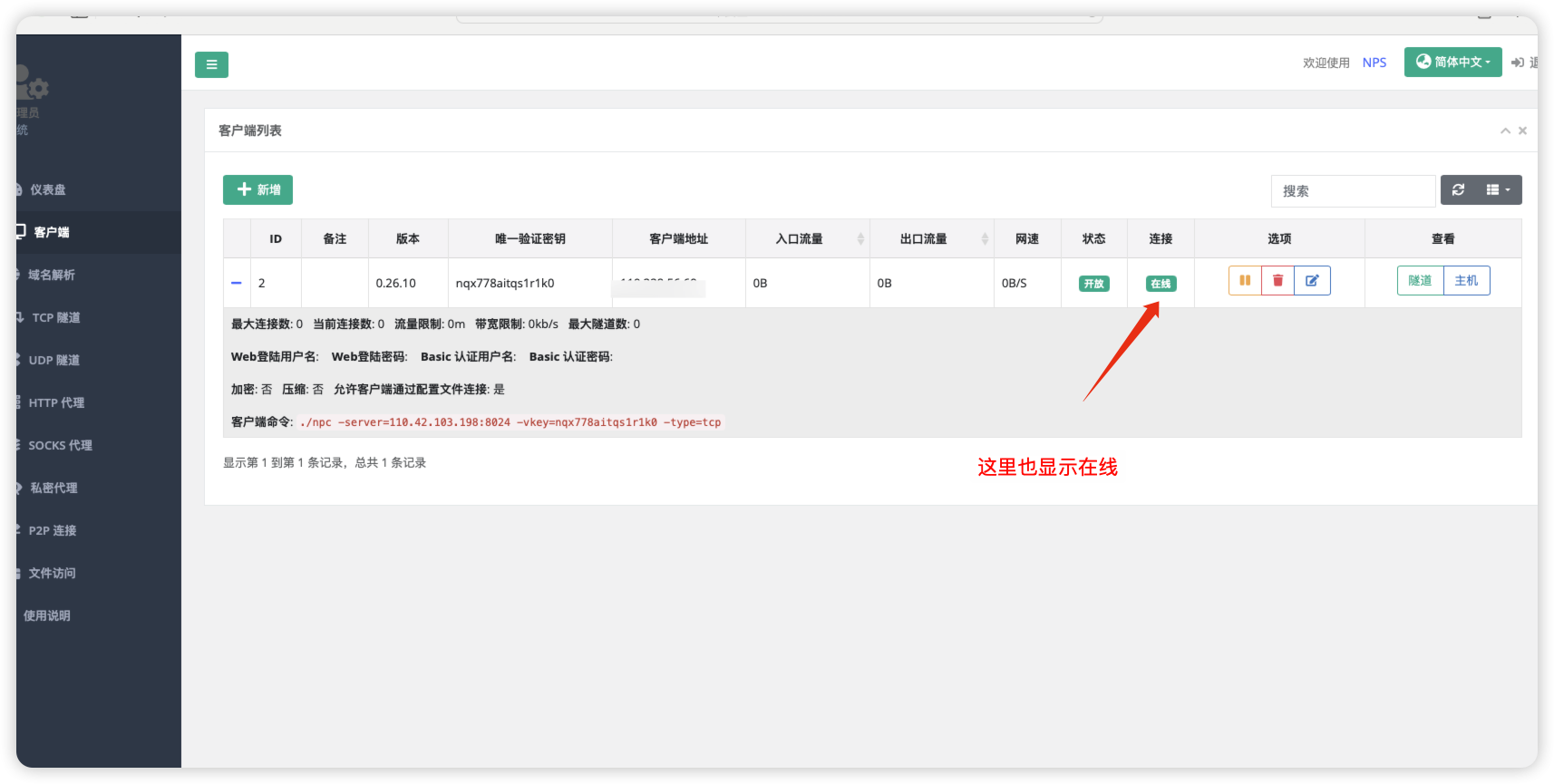Open HTTP 代理 in the sidebar

click(x=98, y=402)
